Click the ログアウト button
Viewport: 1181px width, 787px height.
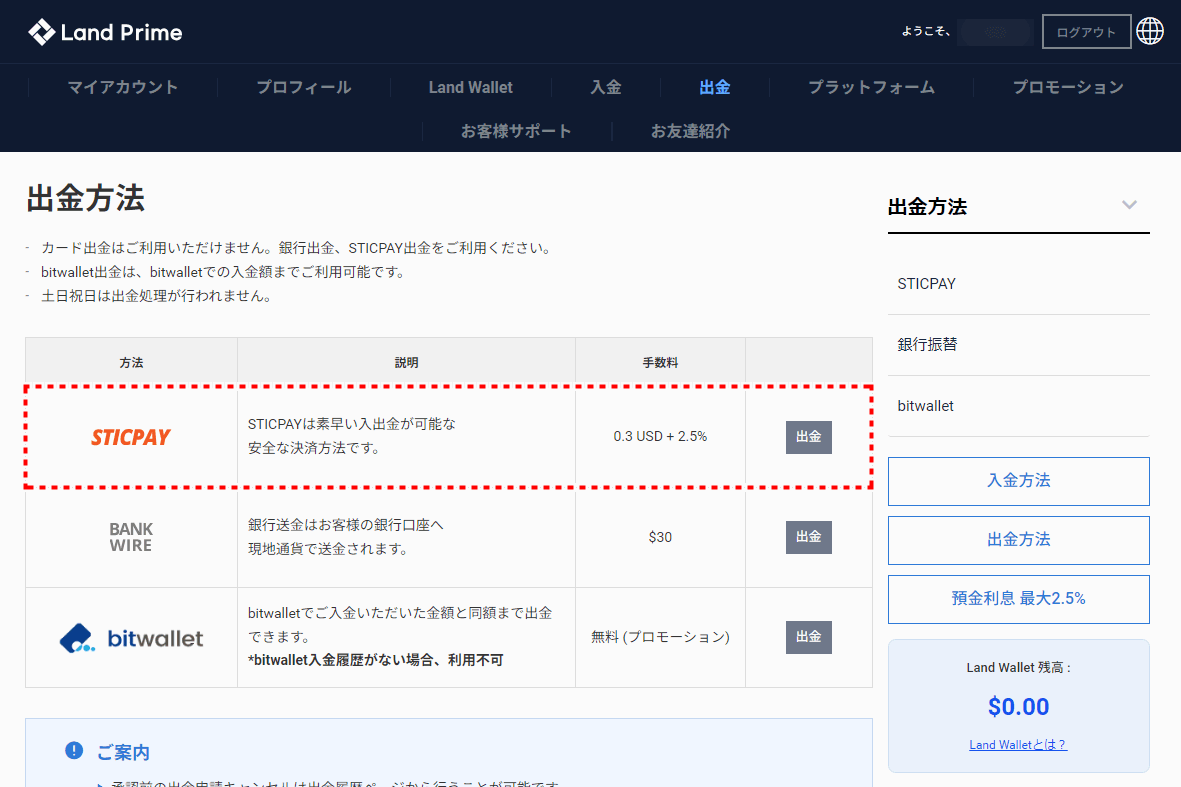pos(1086,32)
